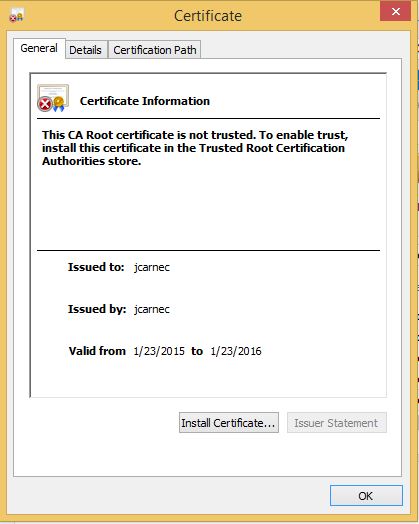Click the valid from date 1/23/2015

pos(159,351)
